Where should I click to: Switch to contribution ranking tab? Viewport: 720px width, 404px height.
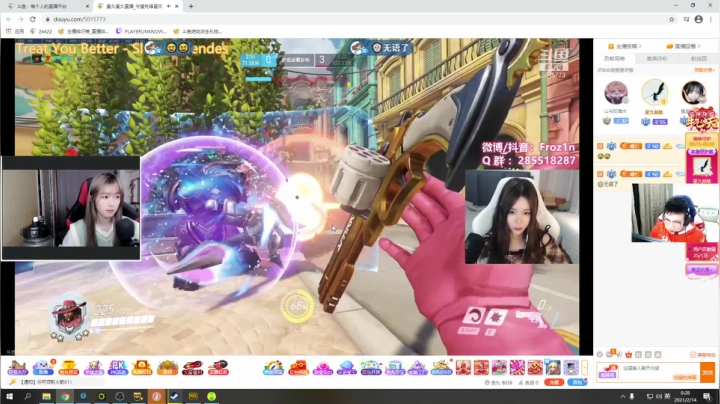tap(614, 58)
